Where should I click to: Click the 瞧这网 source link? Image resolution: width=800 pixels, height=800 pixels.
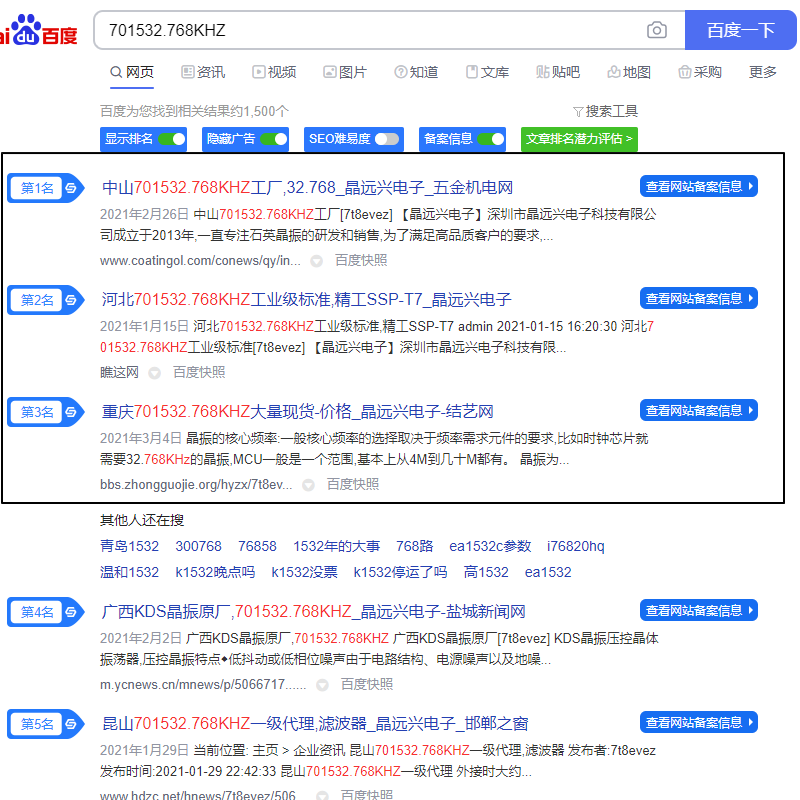(119, 372)
